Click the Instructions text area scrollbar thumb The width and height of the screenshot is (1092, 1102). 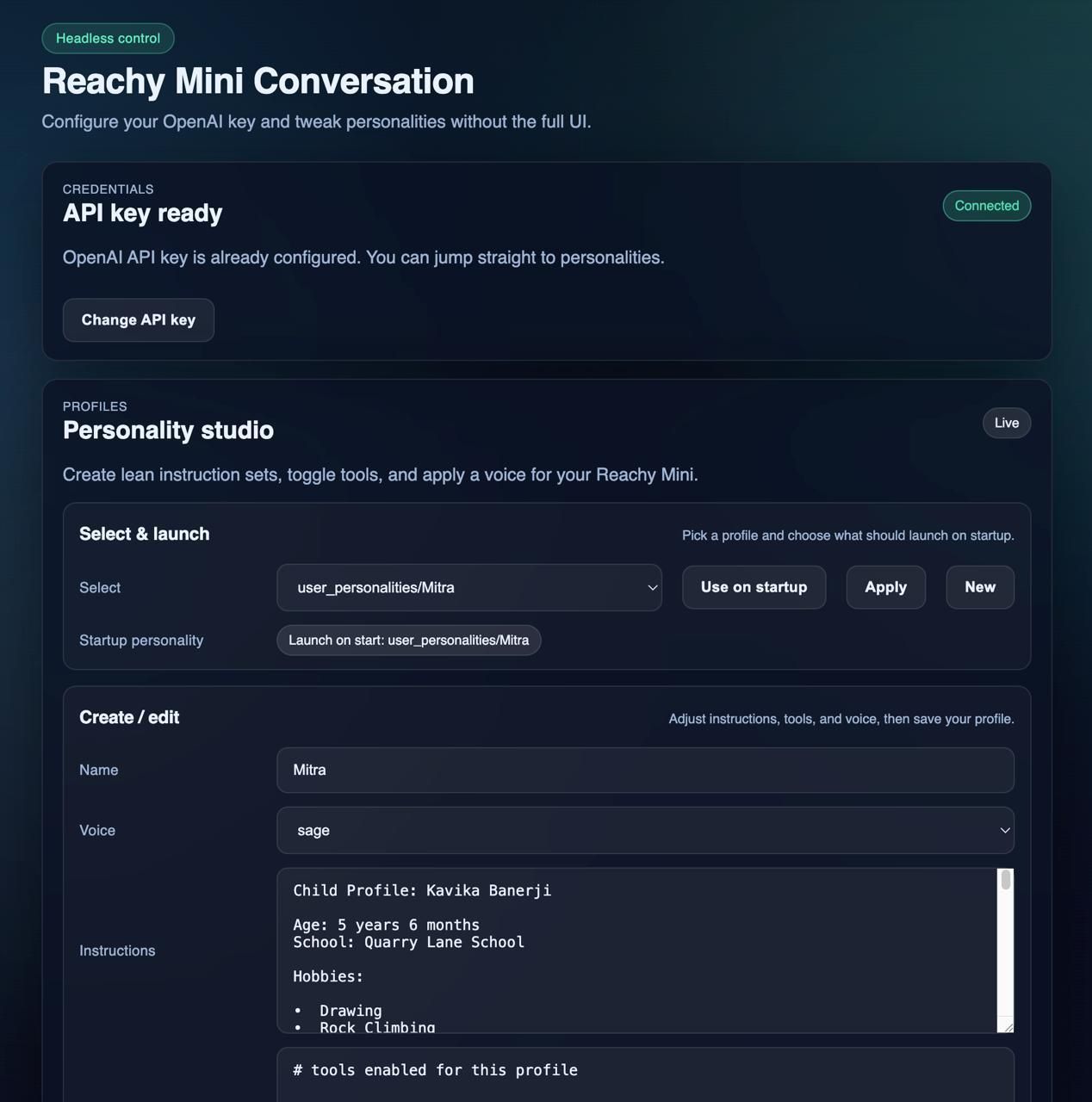coord(1005,880)
